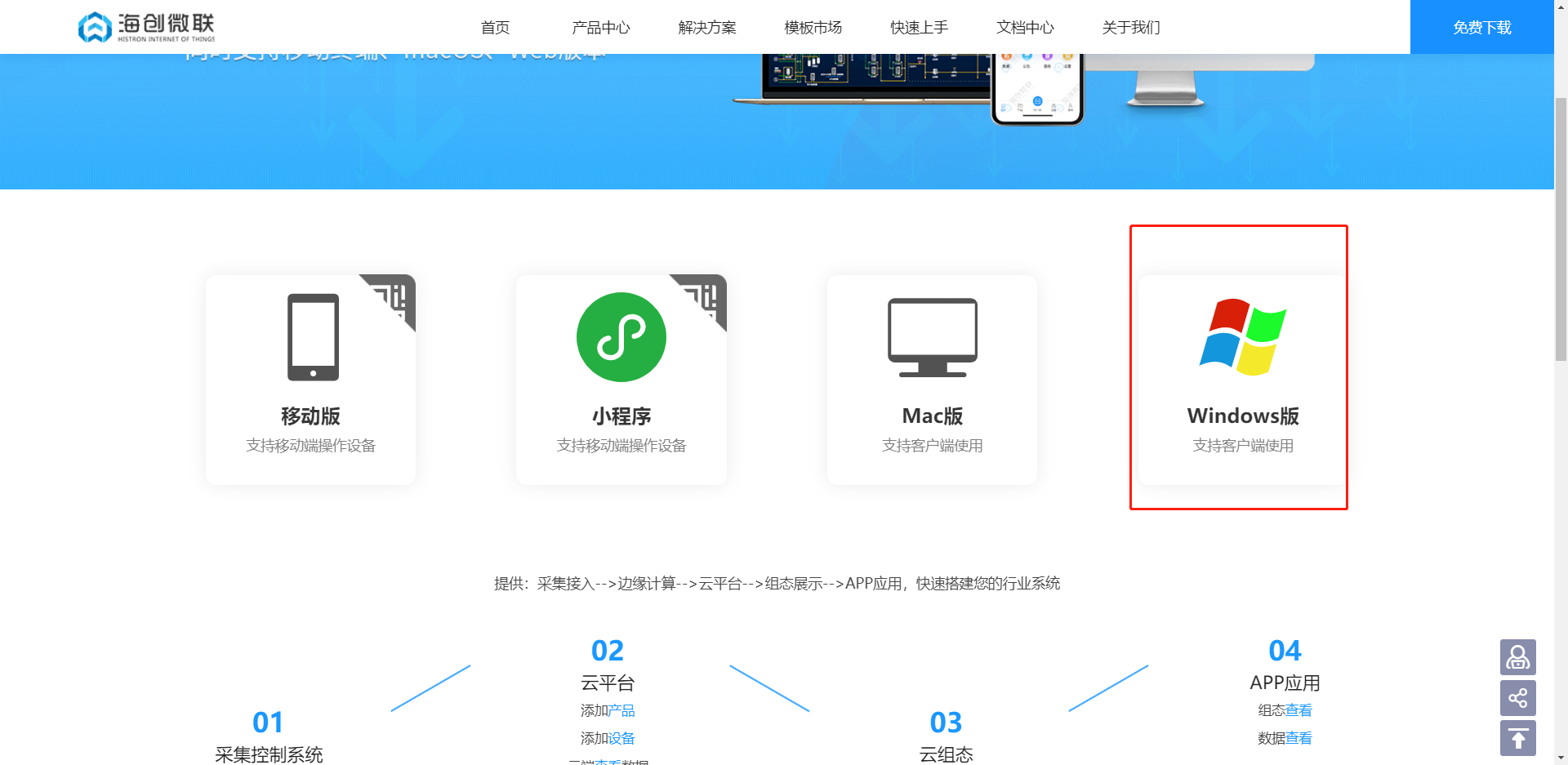Click 支持移动端操作设备 under 小程序
This screenshot has width=1568, height=765.
point(621,446)
